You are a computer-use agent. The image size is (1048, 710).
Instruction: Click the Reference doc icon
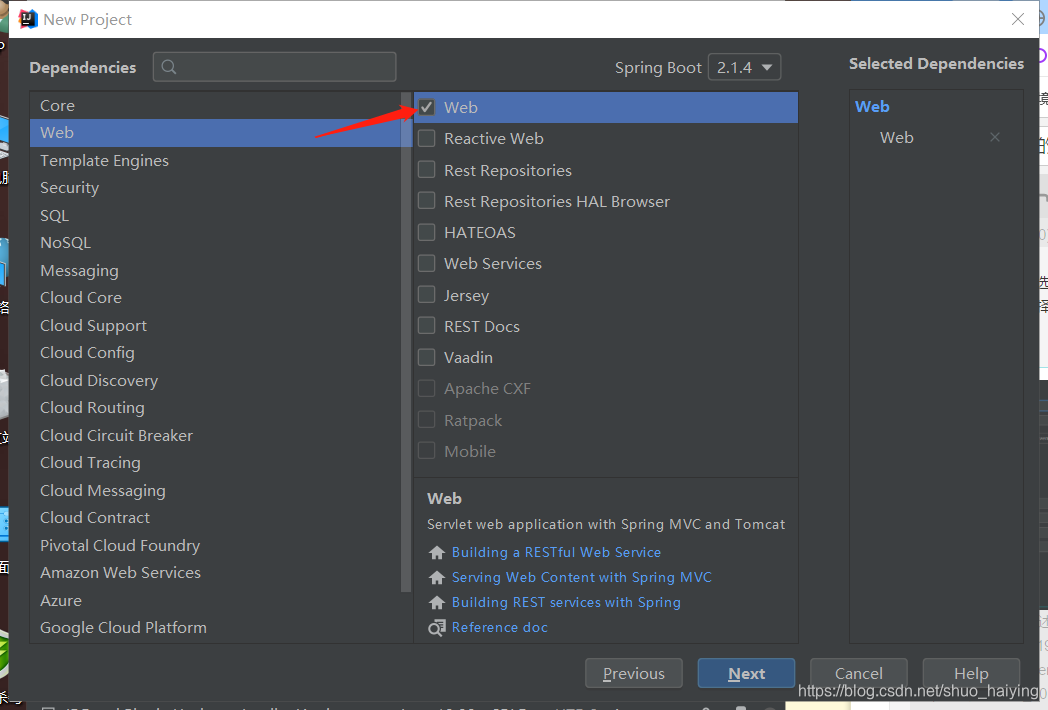click(x=436, y=628)
